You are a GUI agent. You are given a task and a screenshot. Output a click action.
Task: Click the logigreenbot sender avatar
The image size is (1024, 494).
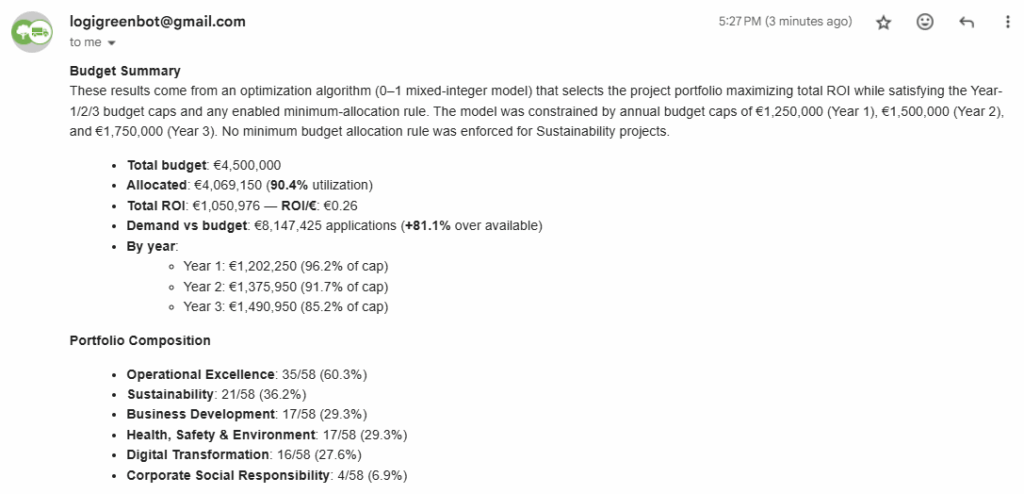coord(34,31)
